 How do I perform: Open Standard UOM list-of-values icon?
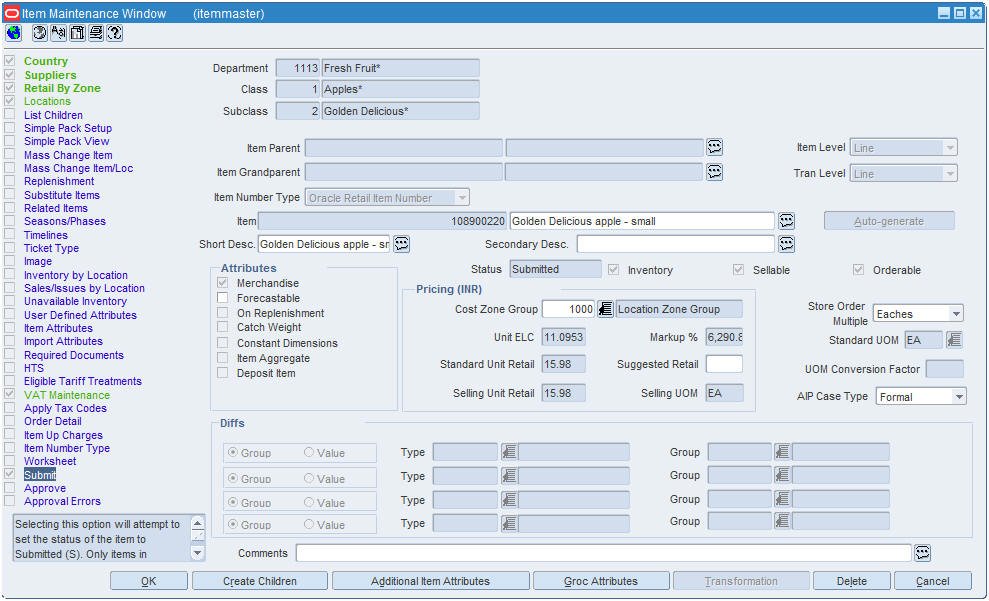(x=954, y=340)
